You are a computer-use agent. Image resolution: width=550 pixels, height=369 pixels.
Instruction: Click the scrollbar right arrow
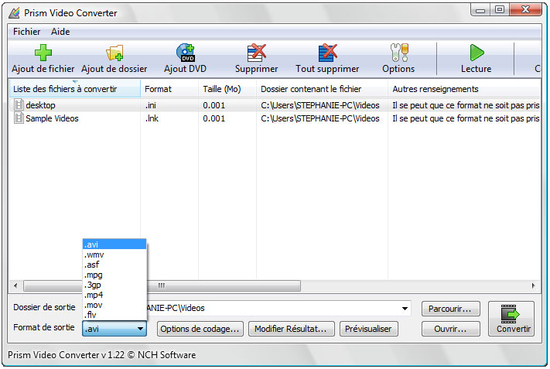(x=533, y=286)
